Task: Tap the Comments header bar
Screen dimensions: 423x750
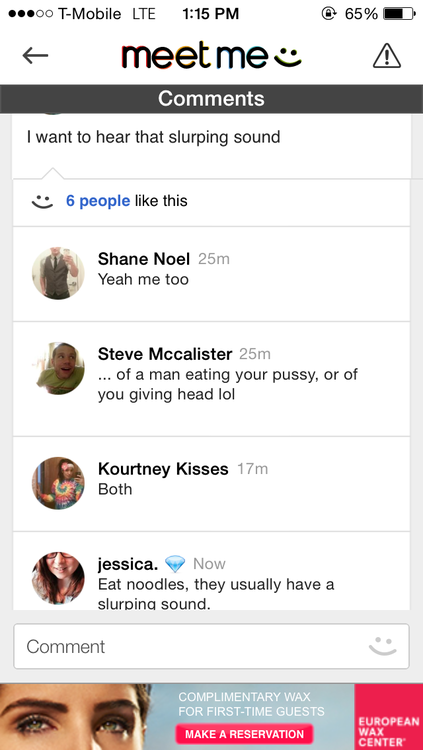Action: click(x=212, y=99)
